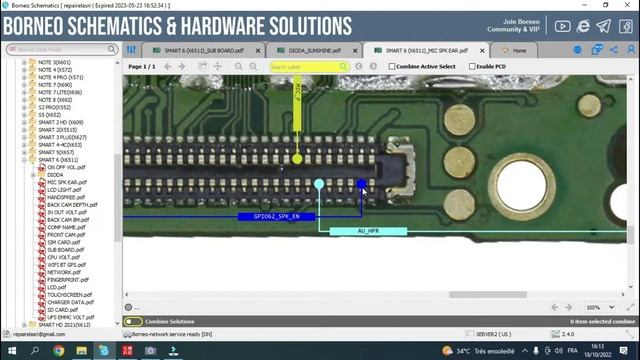Expand the DIODA subfolder
640x360 pixels.
33,175
